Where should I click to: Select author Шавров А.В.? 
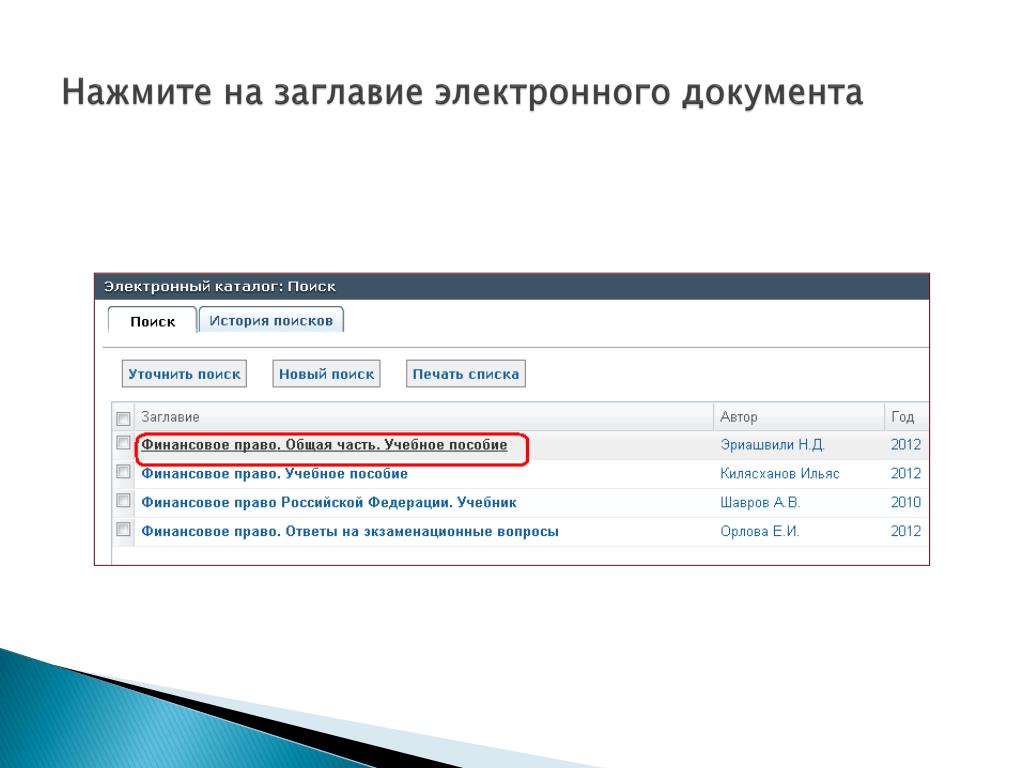pos(760,502)
